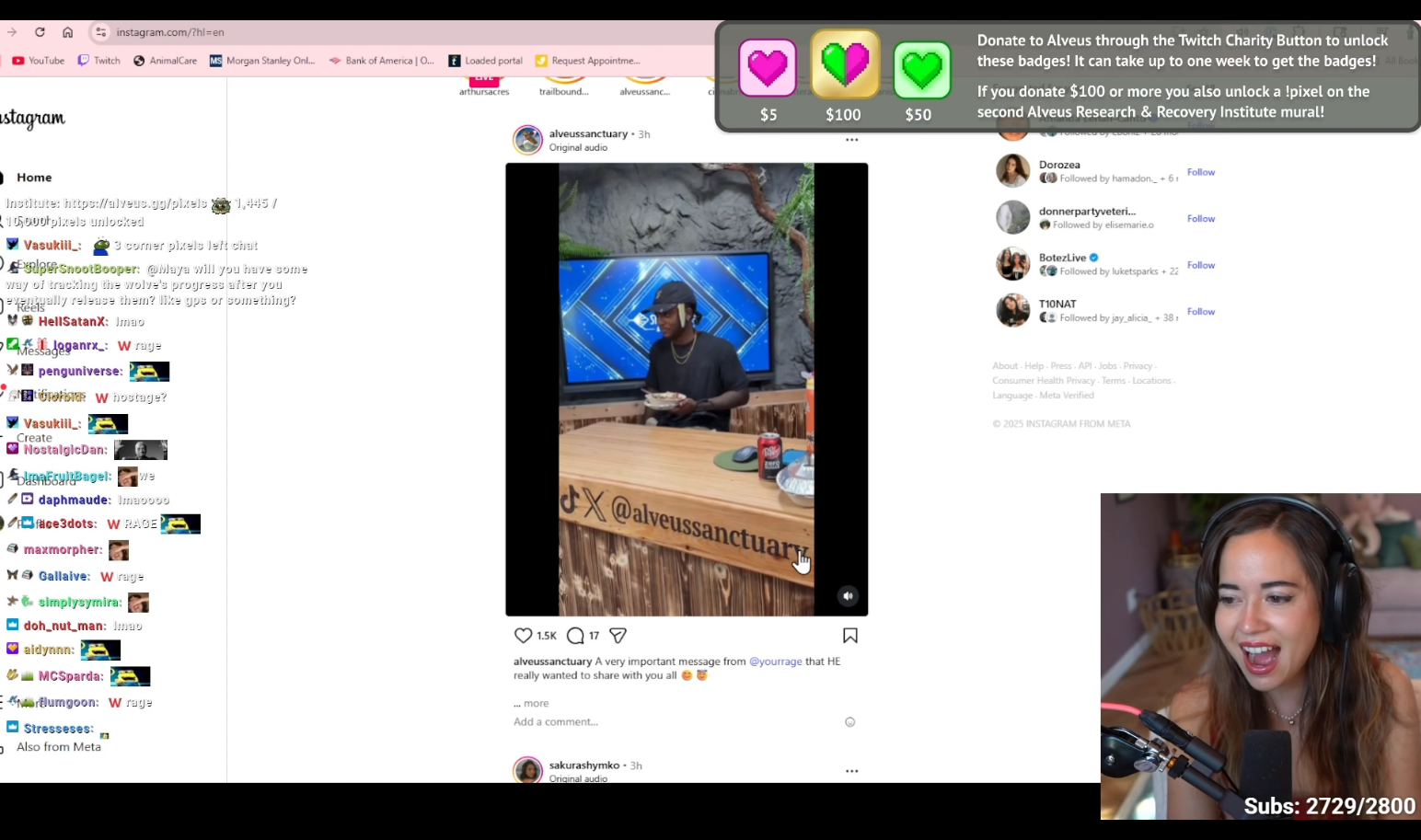The width and height of the screenshot is (1421, 840).
Task: Open the About footer link
Action: coord(1005,366)
